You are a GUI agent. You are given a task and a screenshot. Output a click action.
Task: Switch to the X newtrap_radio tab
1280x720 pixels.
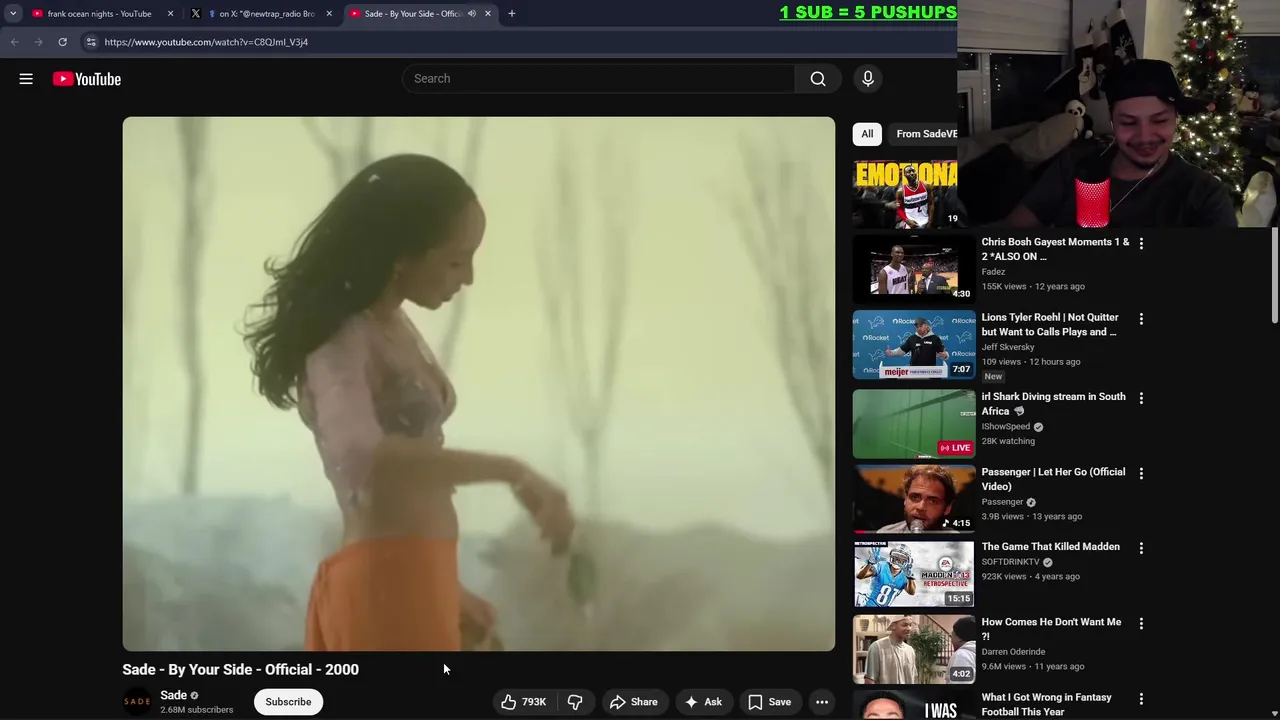[x=260, y=14]
